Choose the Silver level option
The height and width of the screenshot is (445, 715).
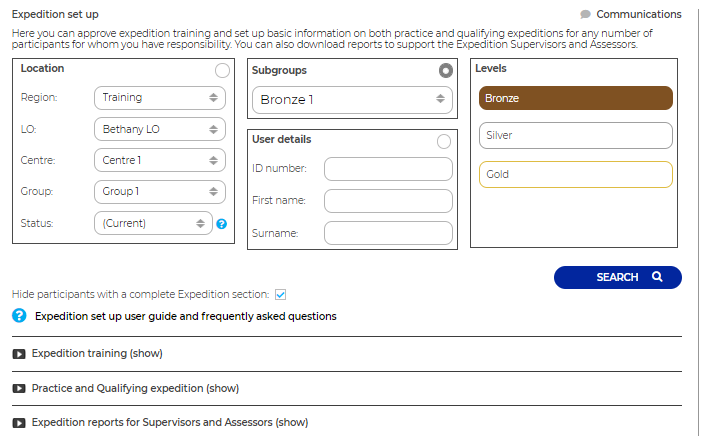pos(575,135)
